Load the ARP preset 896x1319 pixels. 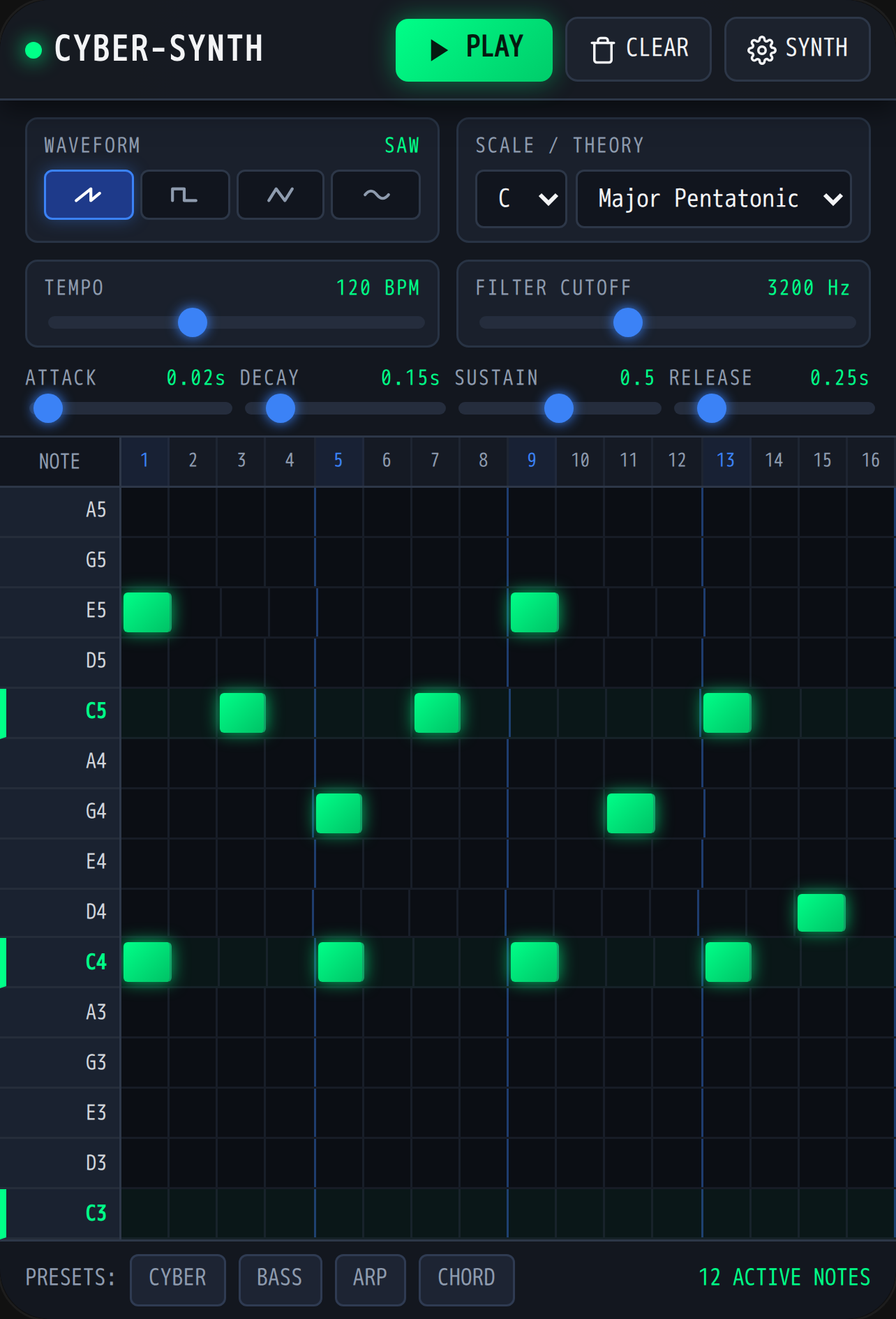click(x=370, y=1280)
